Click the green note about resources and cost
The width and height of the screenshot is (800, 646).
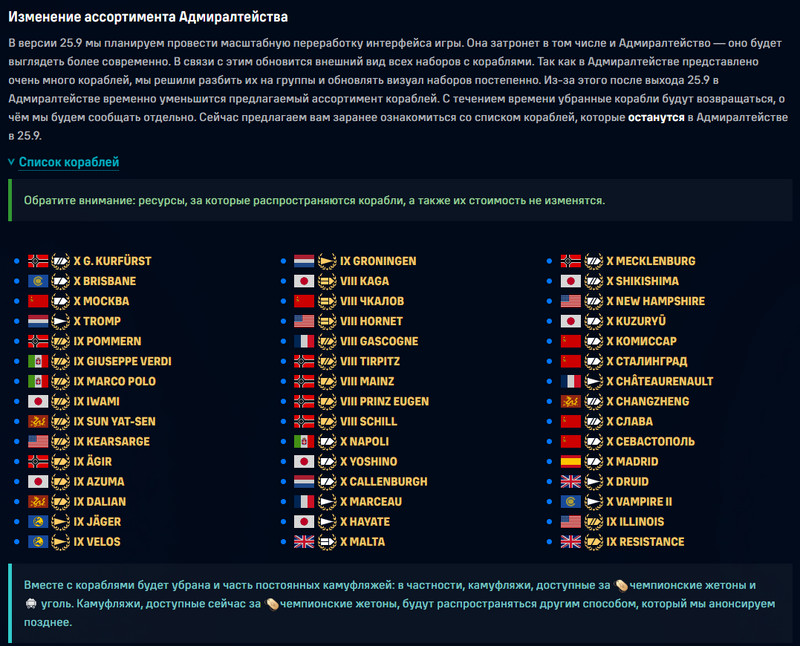315,200
